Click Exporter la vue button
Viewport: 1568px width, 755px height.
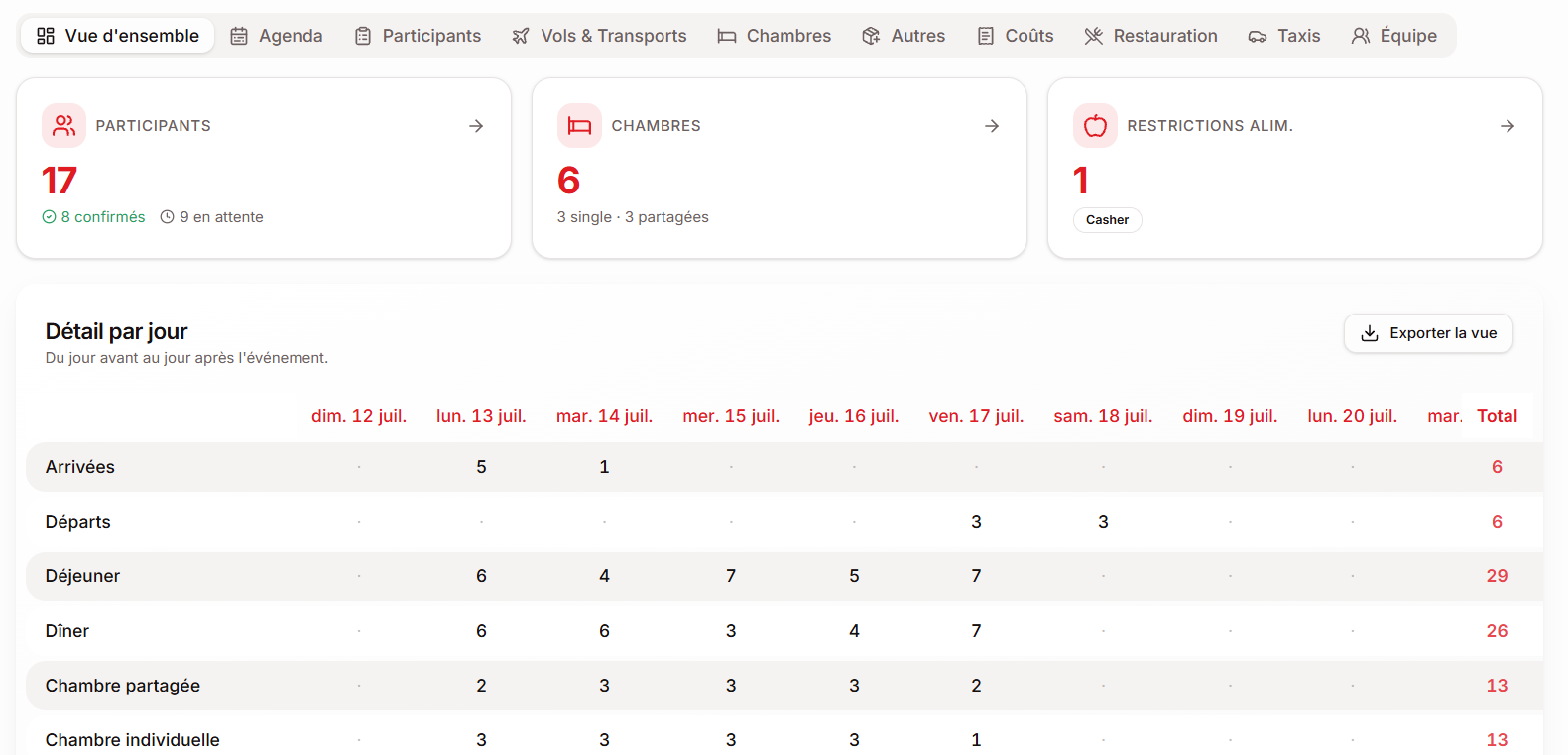[x=1428, y=333]
